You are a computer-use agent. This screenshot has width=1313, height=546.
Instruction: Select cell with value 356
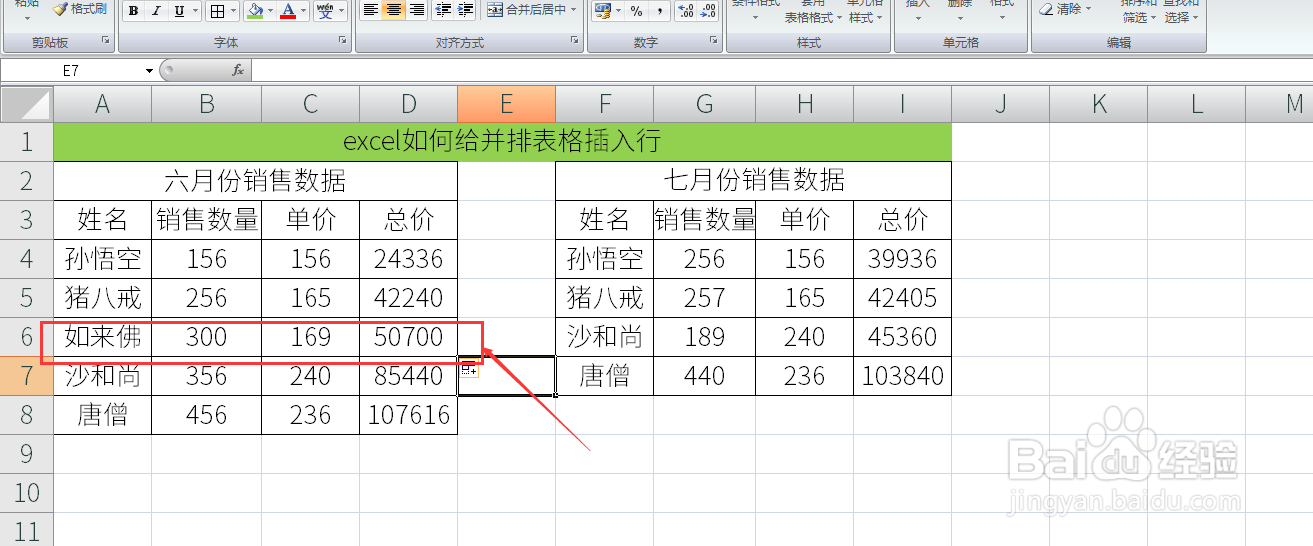pyautogui.click(x=206, y=376)
